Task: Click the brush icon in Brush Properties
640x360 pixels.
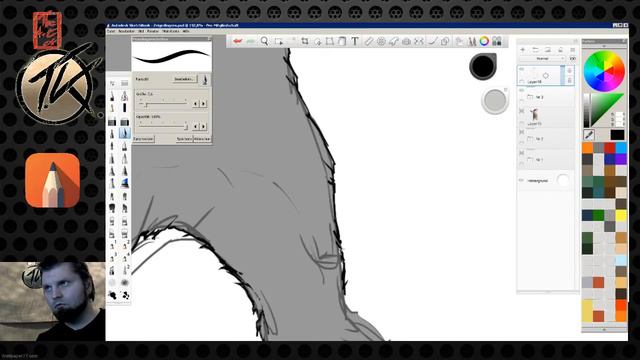Action: pyautogui.click(x=205, y=79)
